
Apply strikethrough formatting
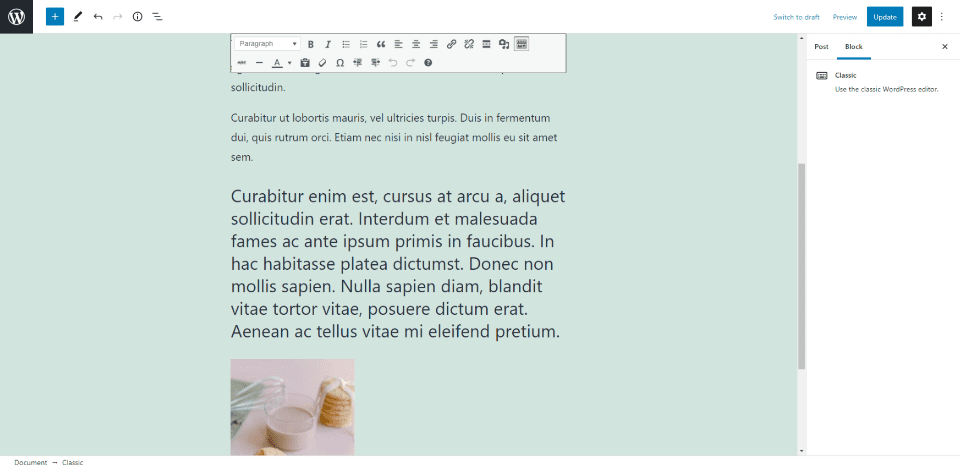click(242, 62)
